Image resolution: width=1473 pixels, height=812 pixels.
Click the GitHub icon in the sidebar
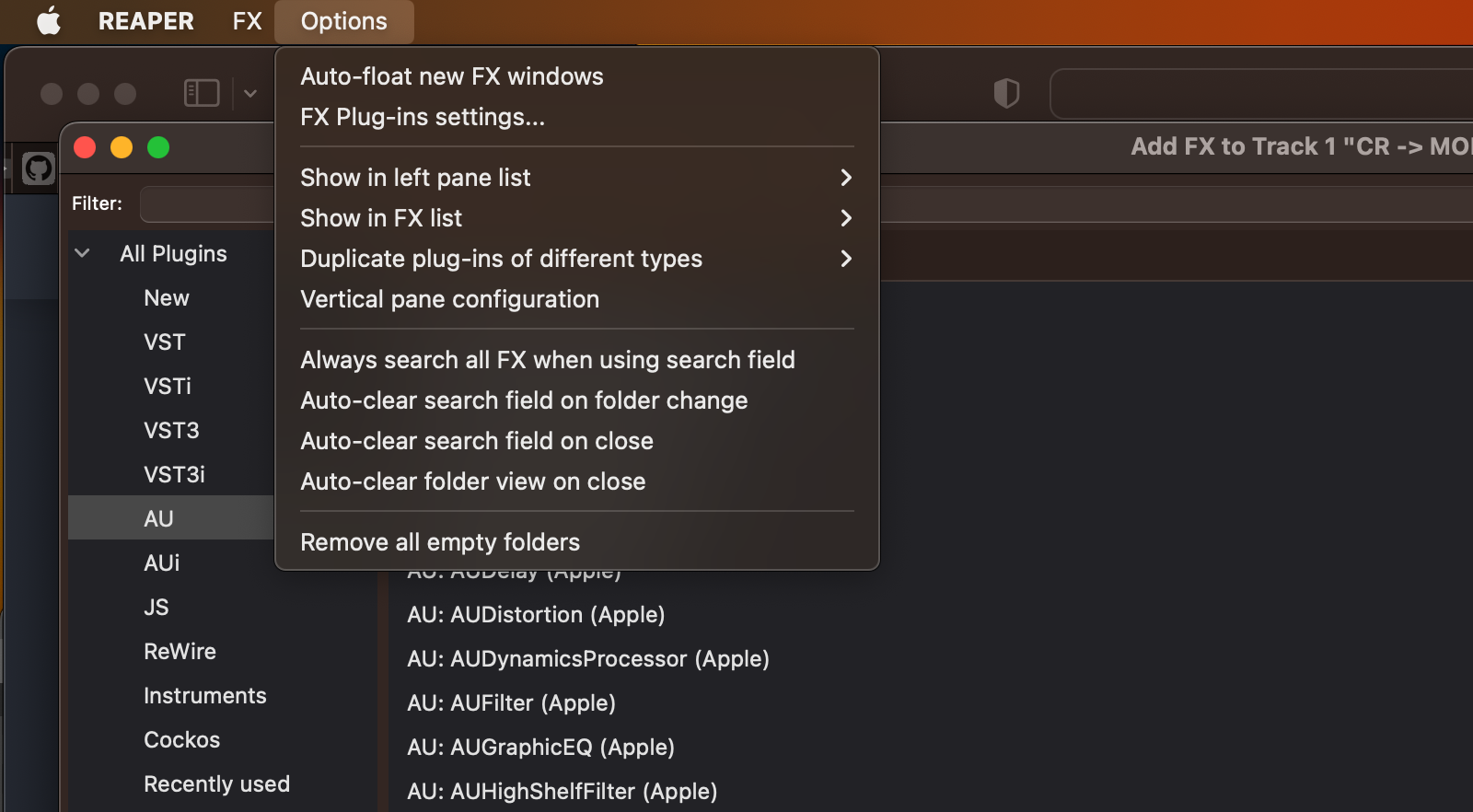pyautogui.click(x=39, y=168)
